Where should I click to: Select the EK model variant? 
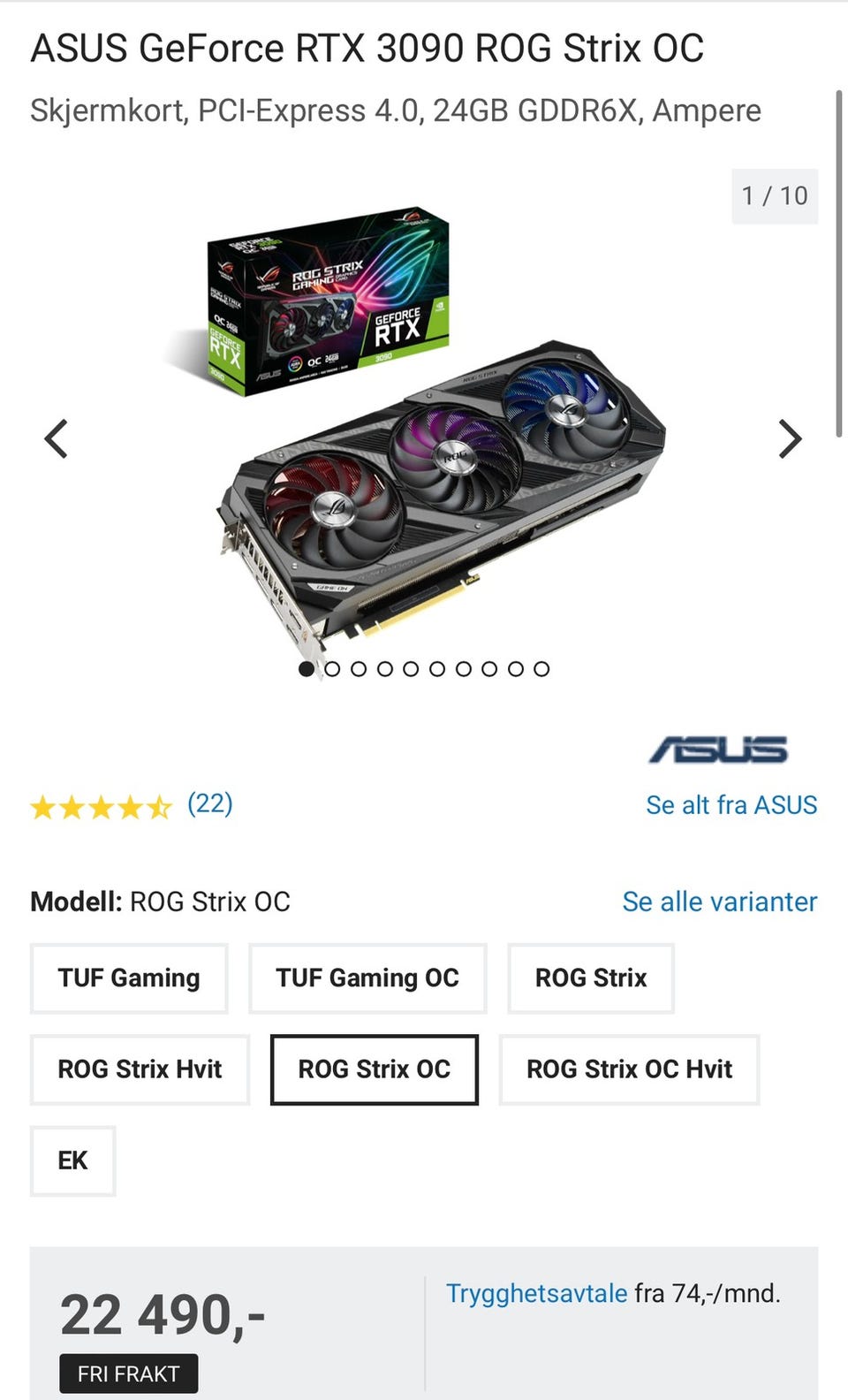coord(72,1160)
